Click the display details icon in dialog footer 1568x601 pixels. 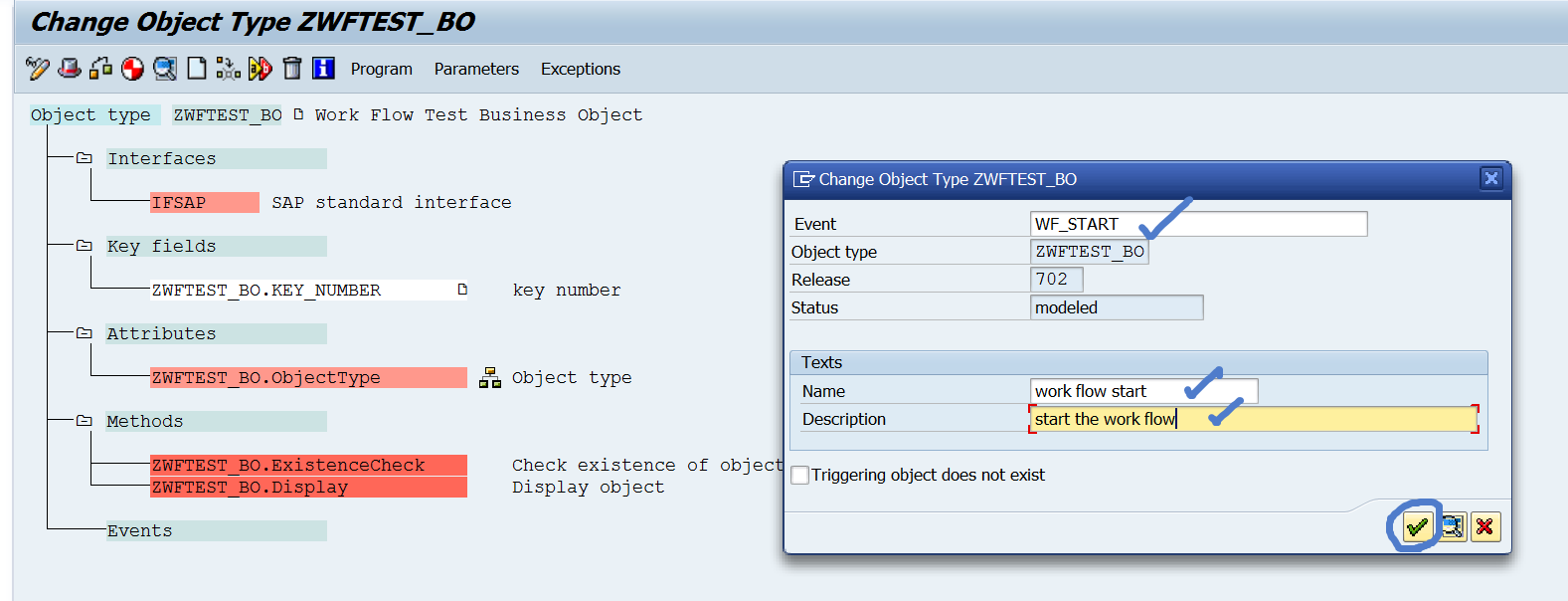(x=1452, y=526)
